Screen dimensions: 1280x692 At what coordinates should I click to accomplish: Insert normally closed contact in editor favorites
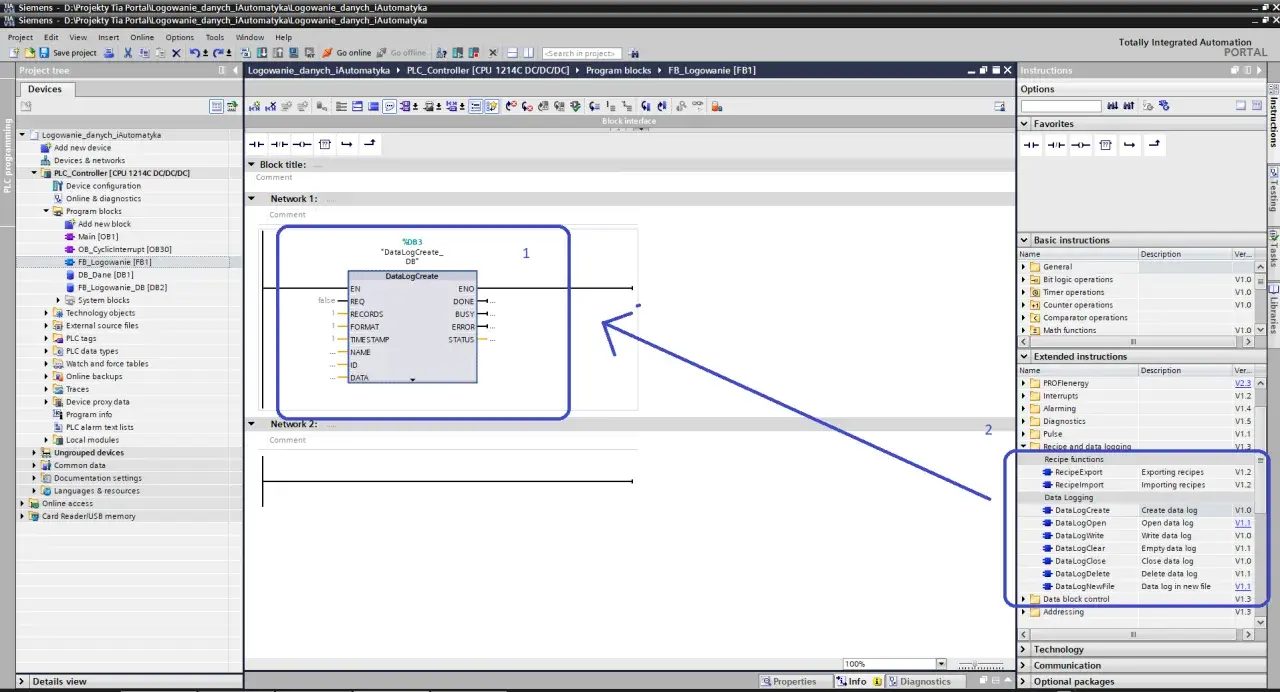pyautogui.click(x=279, y=144)
